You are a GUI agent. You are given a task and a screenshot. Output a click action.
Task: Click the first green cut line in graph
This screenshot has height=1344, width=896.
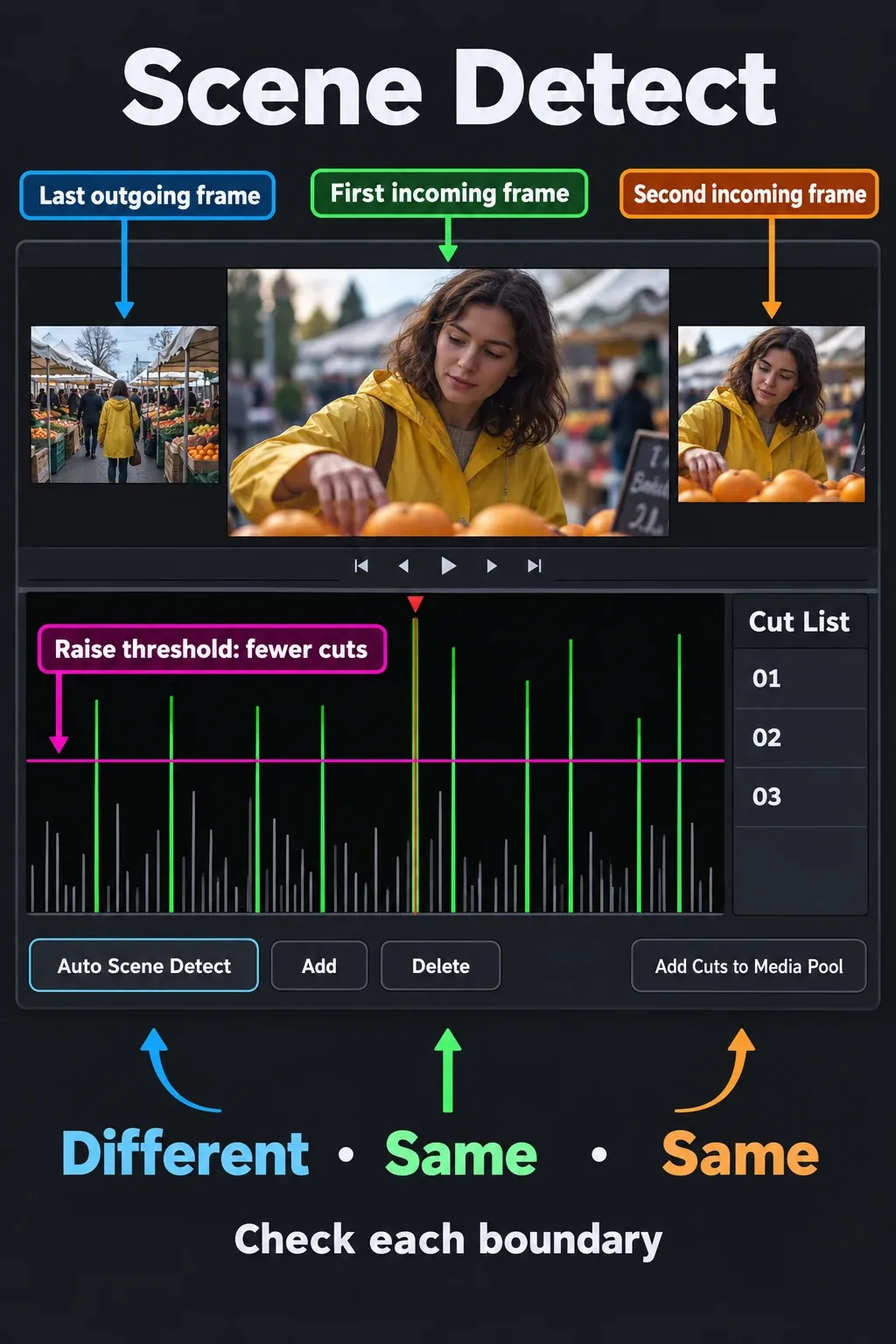[96, 805]
